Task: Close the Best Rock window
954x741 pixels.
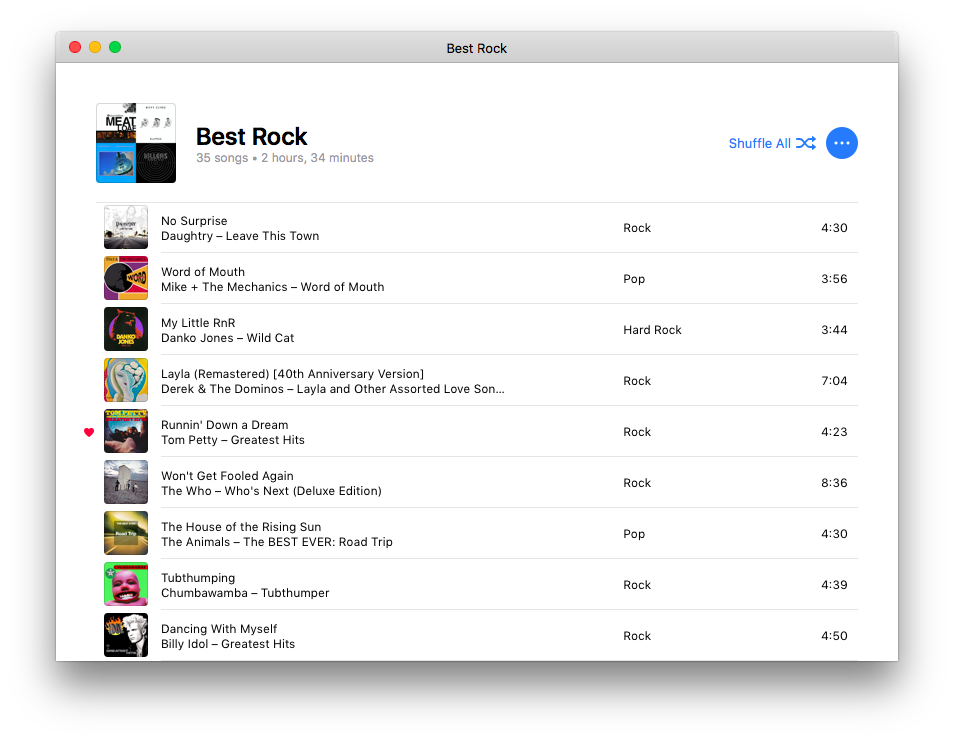Action: [x=75, y=47]
